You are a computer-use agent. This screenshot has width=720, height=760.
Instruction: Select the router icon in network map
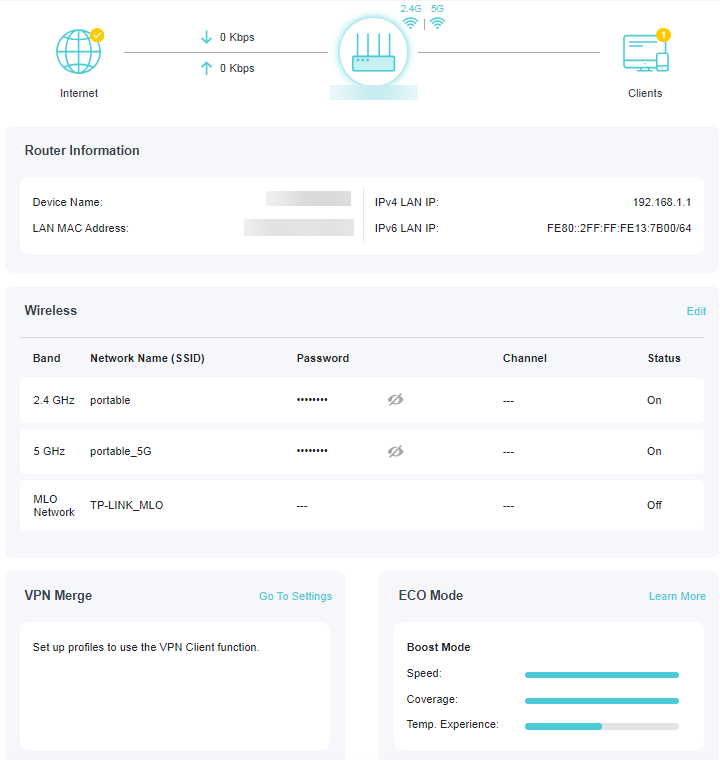(x=373, y=52)
